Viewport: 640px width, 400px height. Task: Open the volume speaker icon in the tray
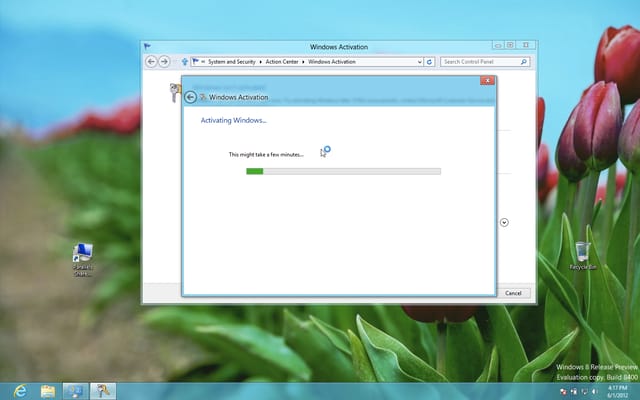click(594, 392)
